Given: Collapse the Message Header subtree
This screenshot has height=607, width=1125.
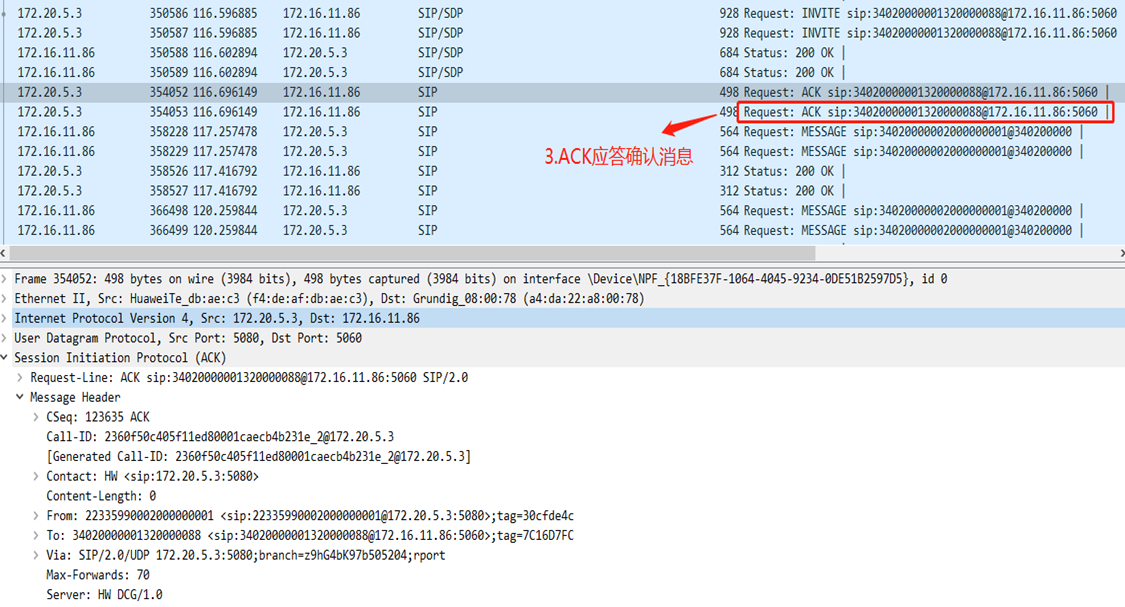Looking at the screenshot, I should tap(22, 397).
